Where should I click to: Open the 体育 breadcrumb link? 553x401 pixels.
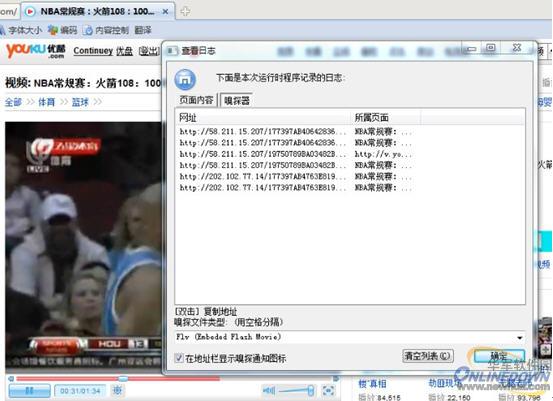click(x=47, y=102)
